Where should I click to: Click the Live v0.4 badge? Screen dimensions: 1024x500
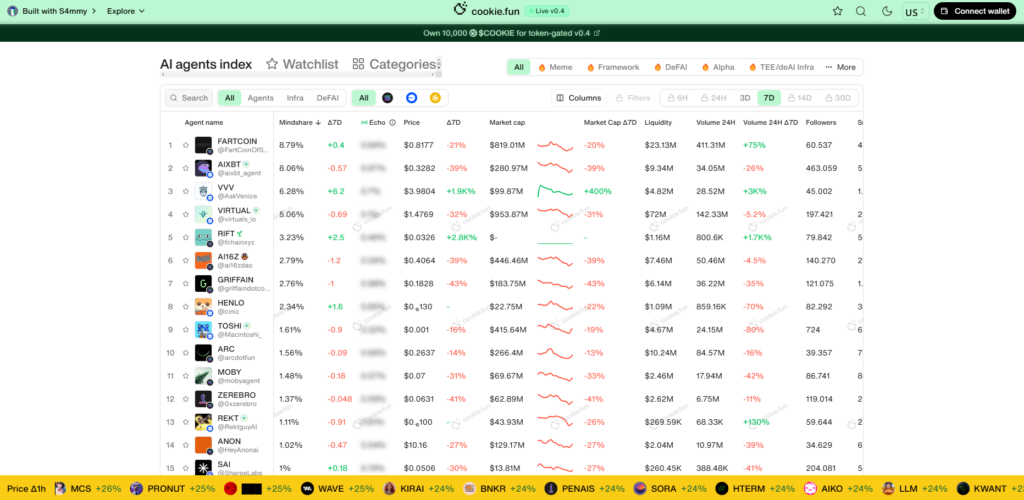(548, 11)
